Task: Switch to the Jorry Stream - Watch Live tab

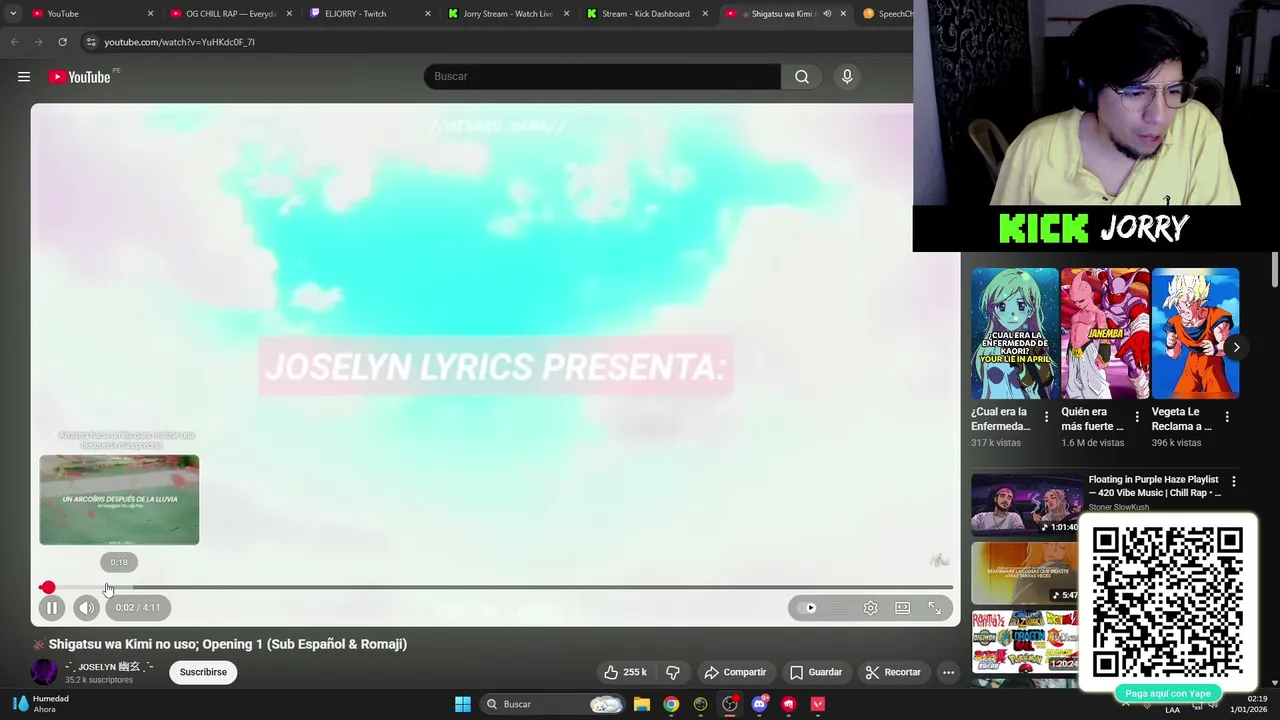Action: click(x=507, y=14)
